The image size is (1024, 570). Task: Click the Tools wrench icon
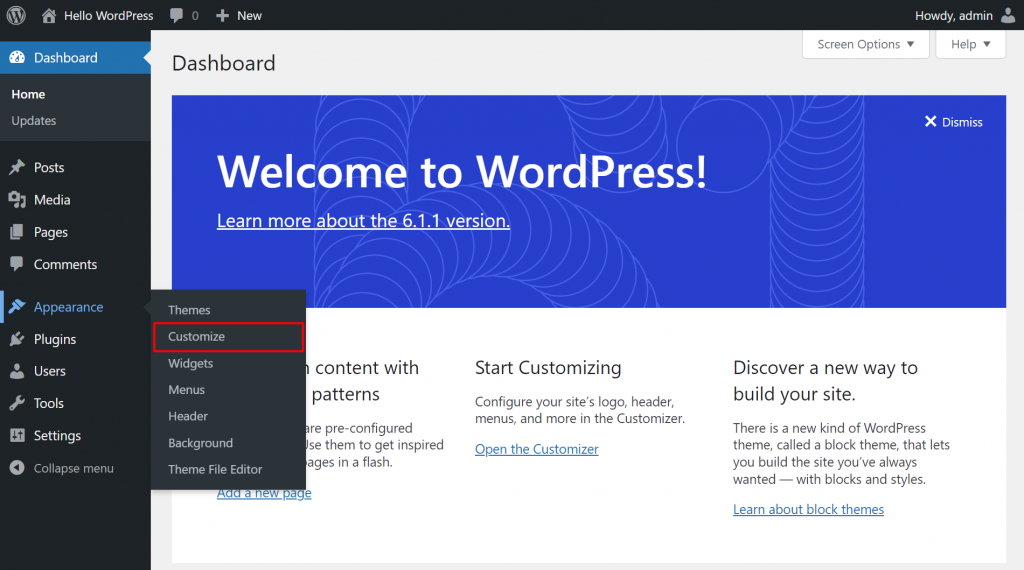(17, 403)
